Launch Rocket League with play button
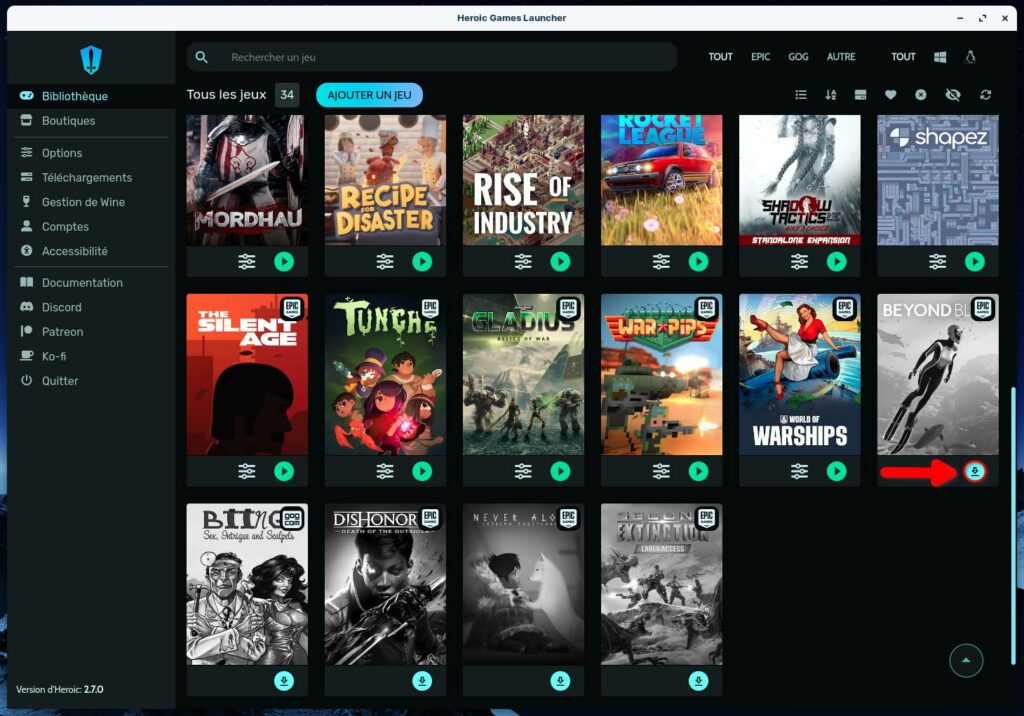The width and height of the screenshot is (1024, 716). 698,262
